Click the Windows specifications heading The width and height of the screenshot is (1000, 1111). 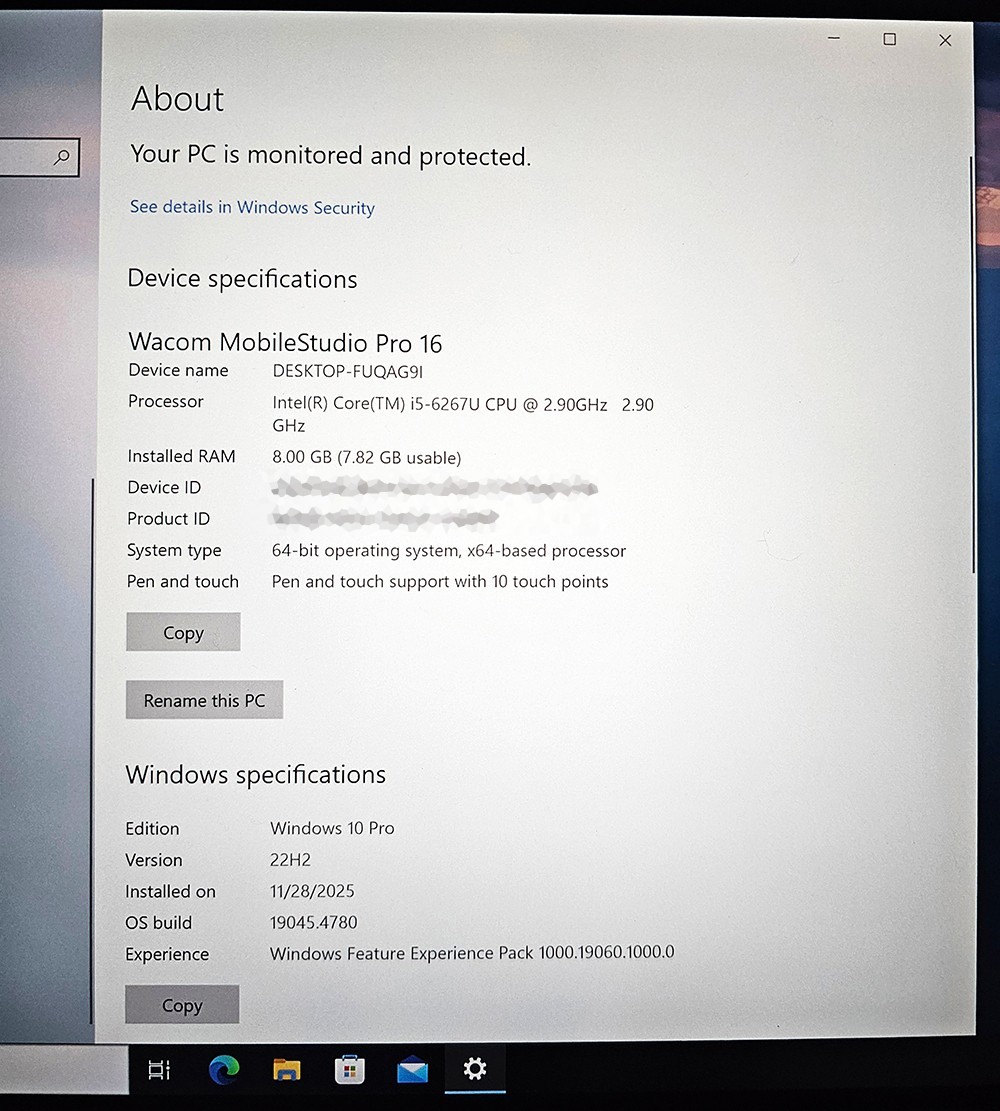256,774
